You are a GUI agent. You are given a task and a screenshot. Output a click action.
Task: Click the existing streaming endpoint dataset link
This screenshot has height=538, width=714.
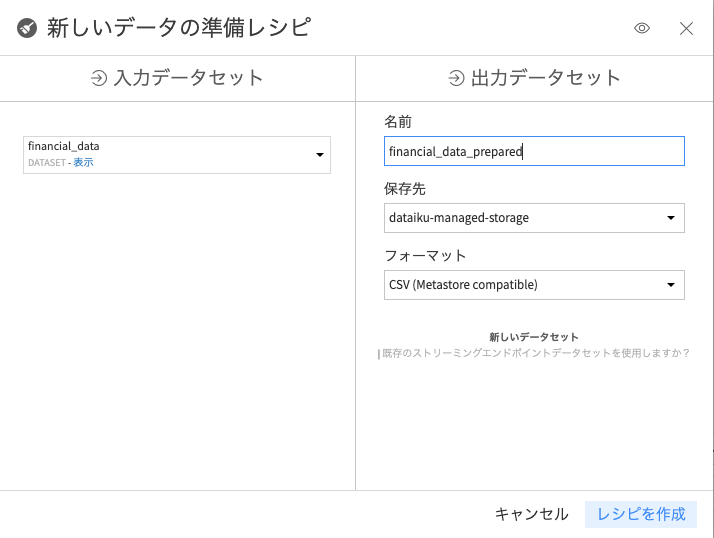point(536,353)
